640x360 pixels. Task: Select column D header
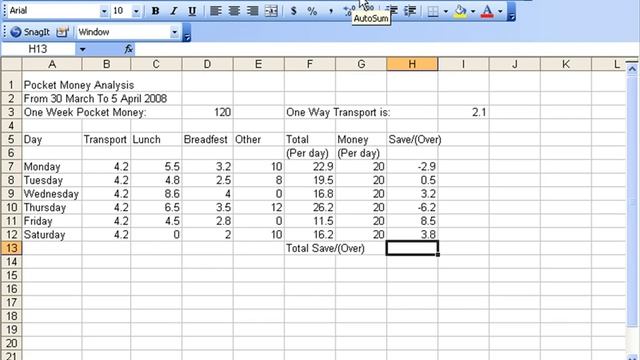[207, 64]
